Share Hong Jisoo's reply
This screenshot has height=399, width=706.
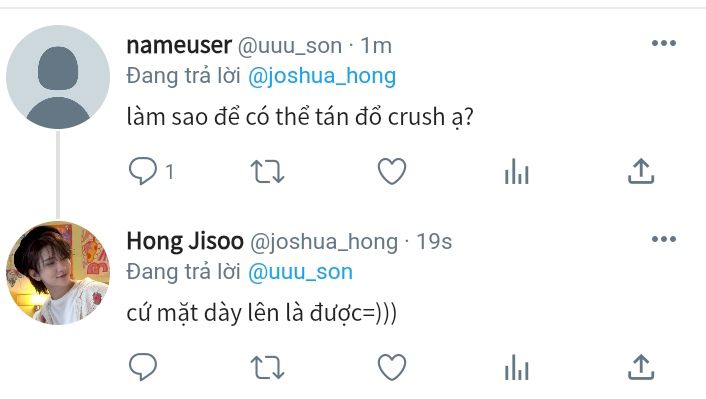click(x=641, y=367)
